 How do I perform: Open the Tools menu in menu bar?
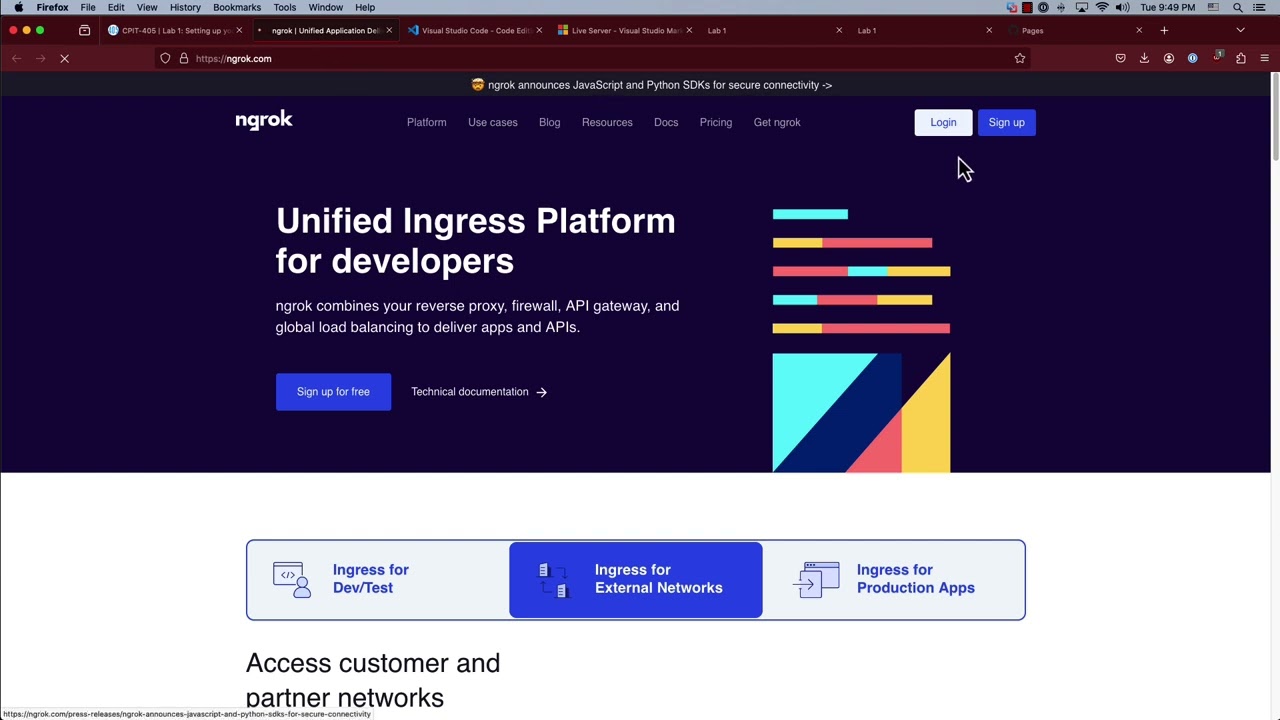pyautogui.click(x=285, y=8)
